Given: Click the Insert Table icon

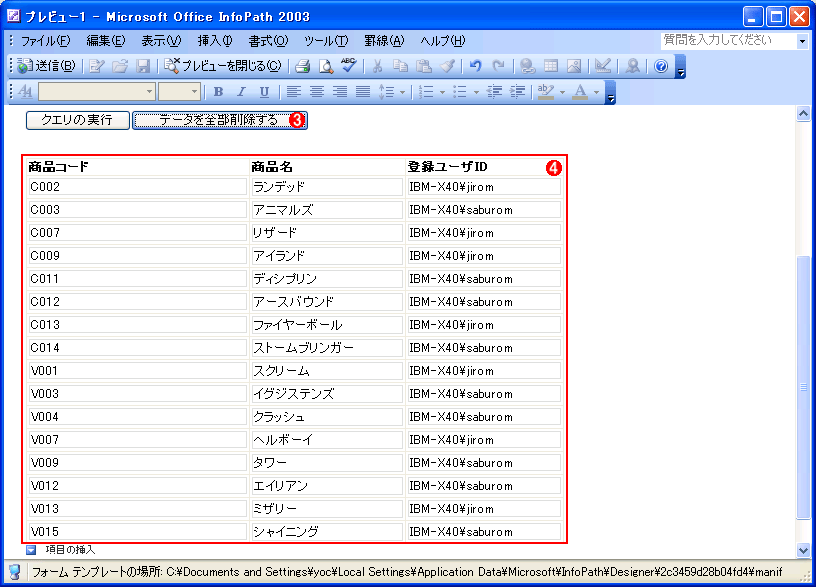Looking at the screenshot, I should point(551,66).
